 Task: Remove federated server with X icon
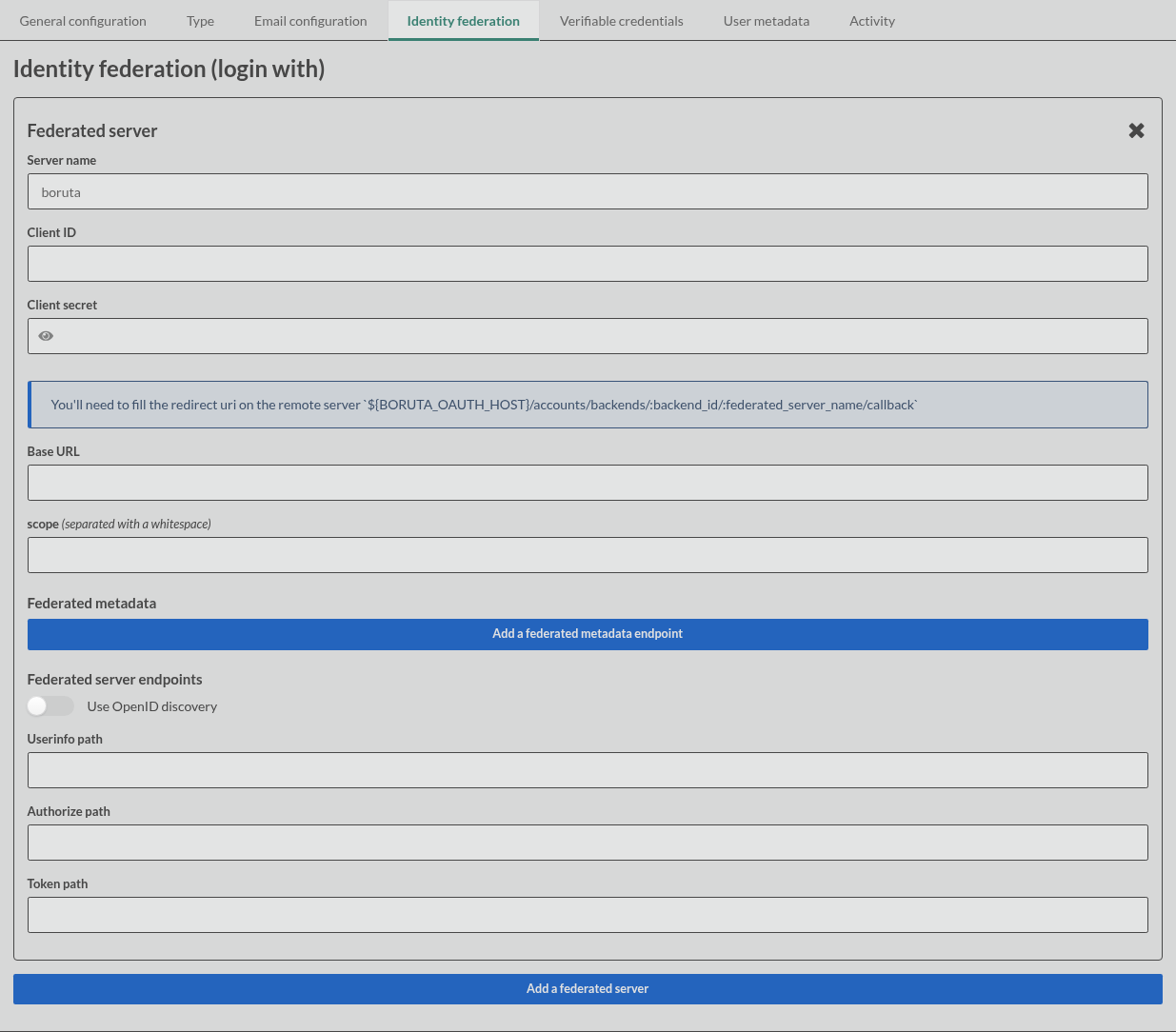point(1136,130)
